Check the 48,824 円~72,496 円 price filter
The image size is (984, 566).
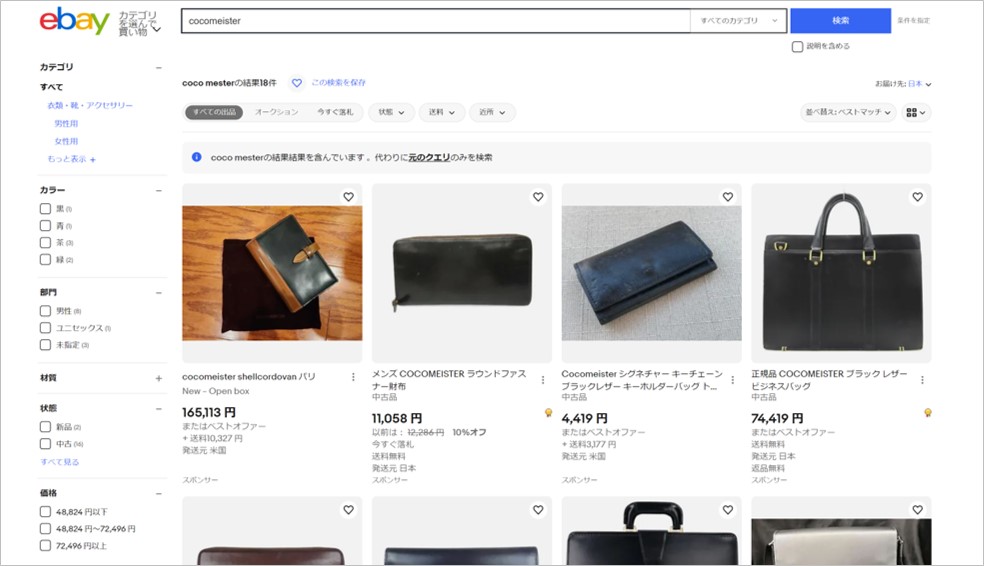[x=45, y=528]
